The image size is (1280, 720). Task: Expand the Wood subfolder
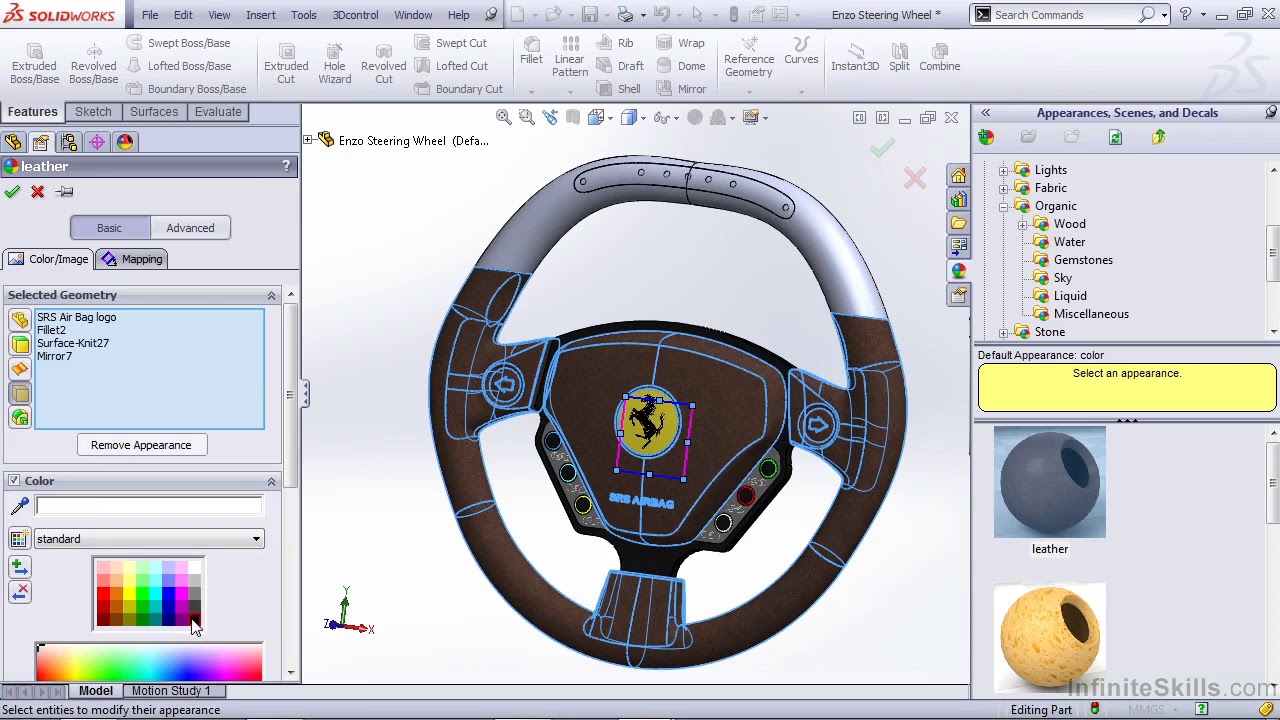pos(1022,224)
